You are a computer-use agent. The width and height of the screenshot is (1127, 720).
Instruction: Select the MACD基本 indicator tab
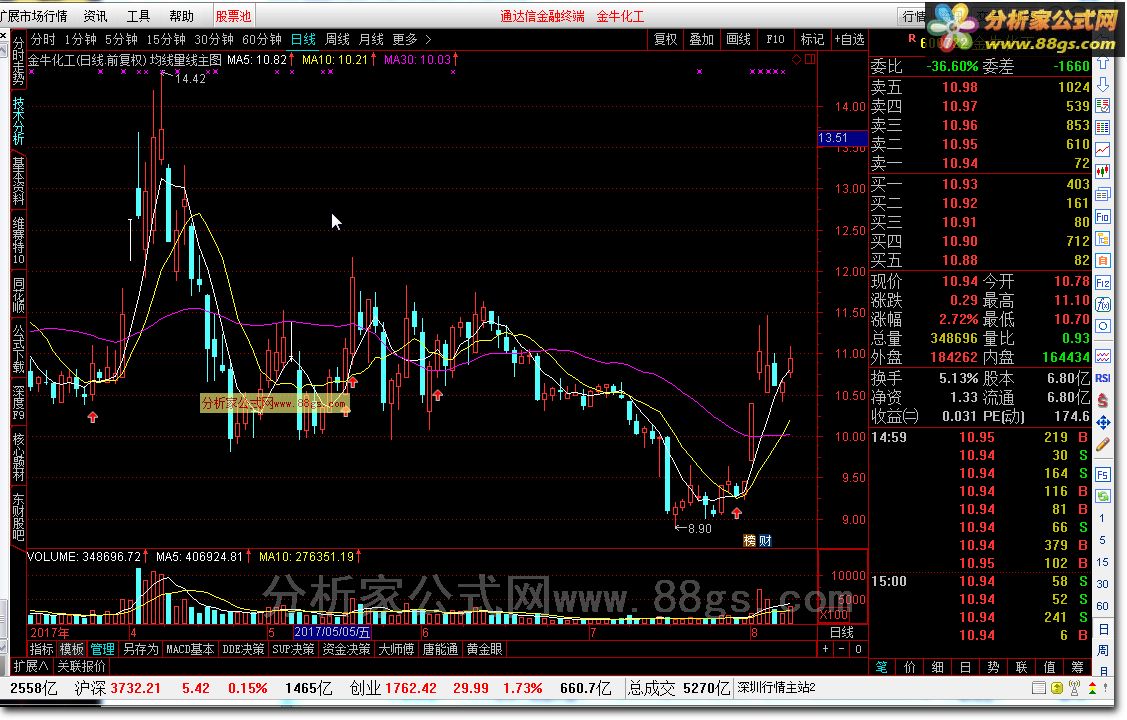190,649
